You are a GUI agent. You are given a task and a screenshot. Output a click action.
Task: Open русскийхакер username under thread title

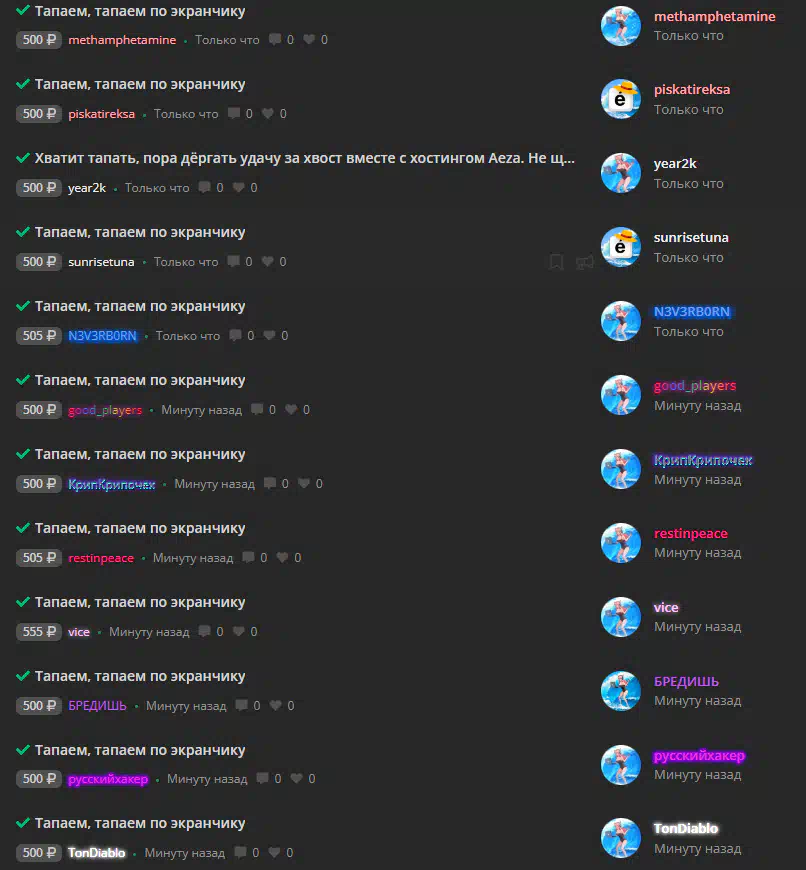pyautogui.click(x=108, y=779)
